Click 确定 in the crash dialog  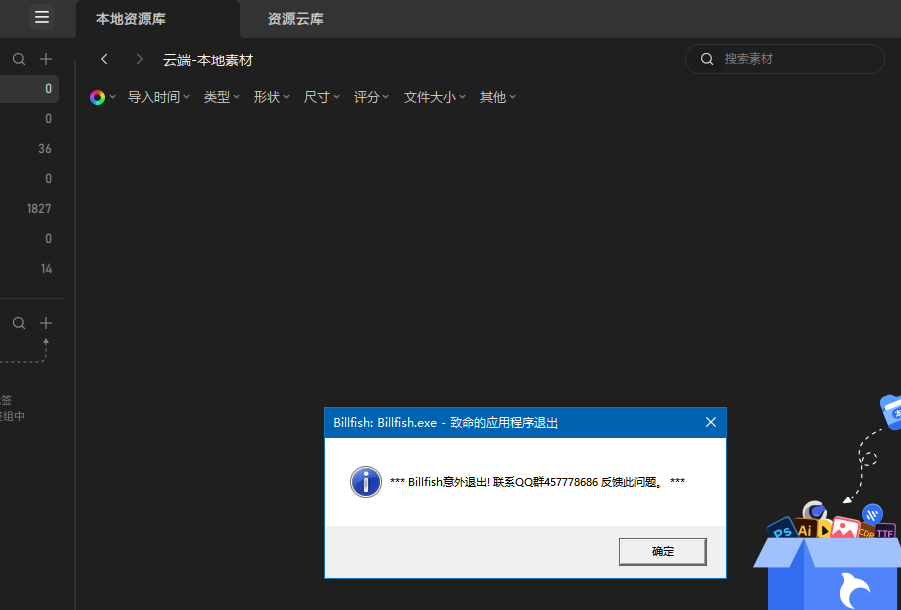coord(663,551)
